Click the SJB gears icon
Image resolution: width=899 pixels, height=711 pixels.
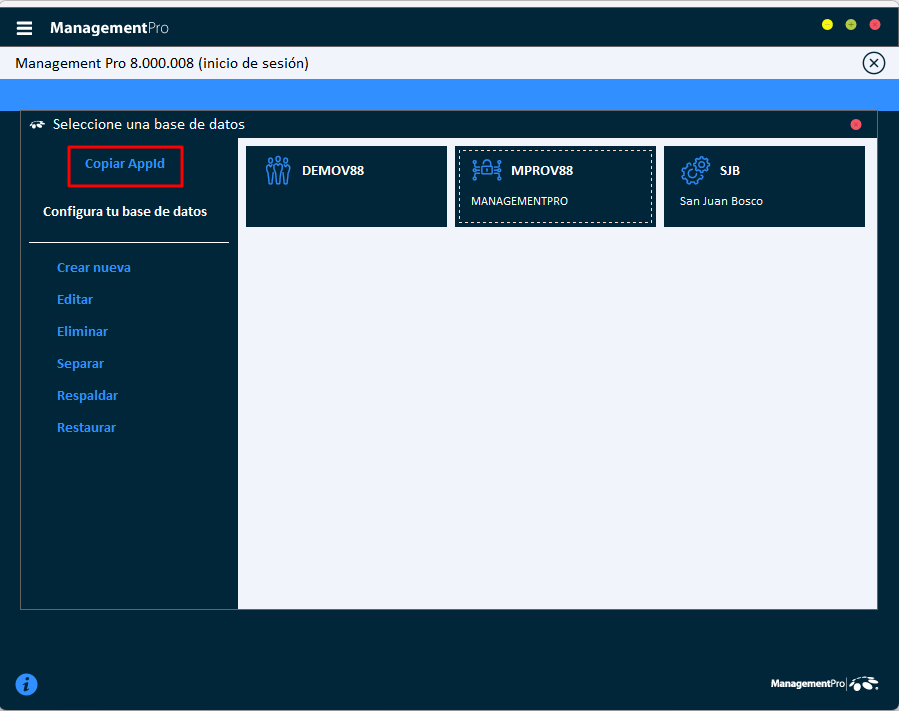pyautogui.click(x=696, y=170)
